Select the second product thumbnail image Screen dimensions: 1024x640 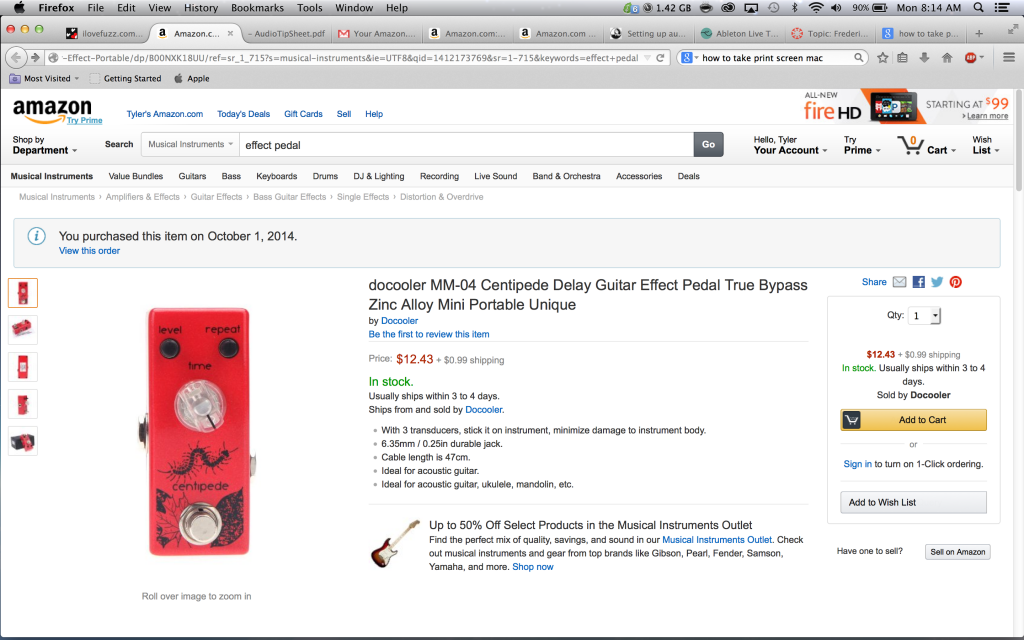pyautogui.click(x=23, y=329)
